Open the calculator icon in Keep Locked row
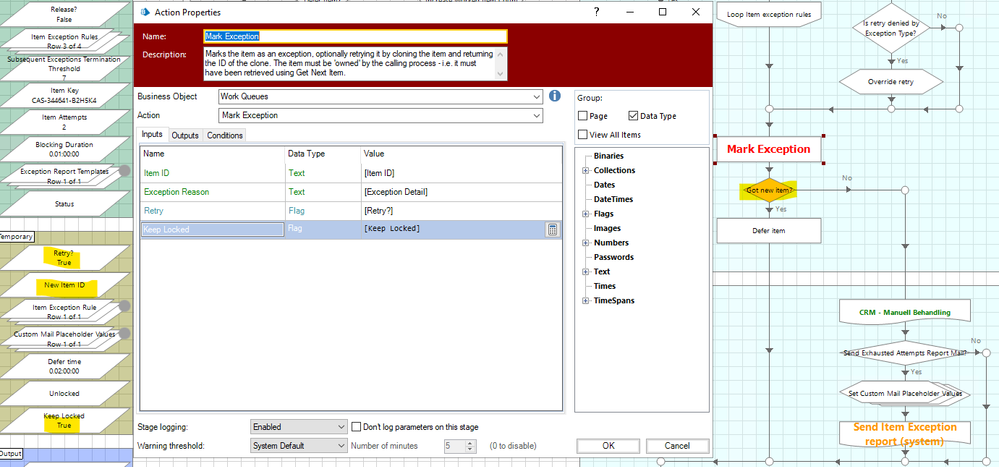 552,229
